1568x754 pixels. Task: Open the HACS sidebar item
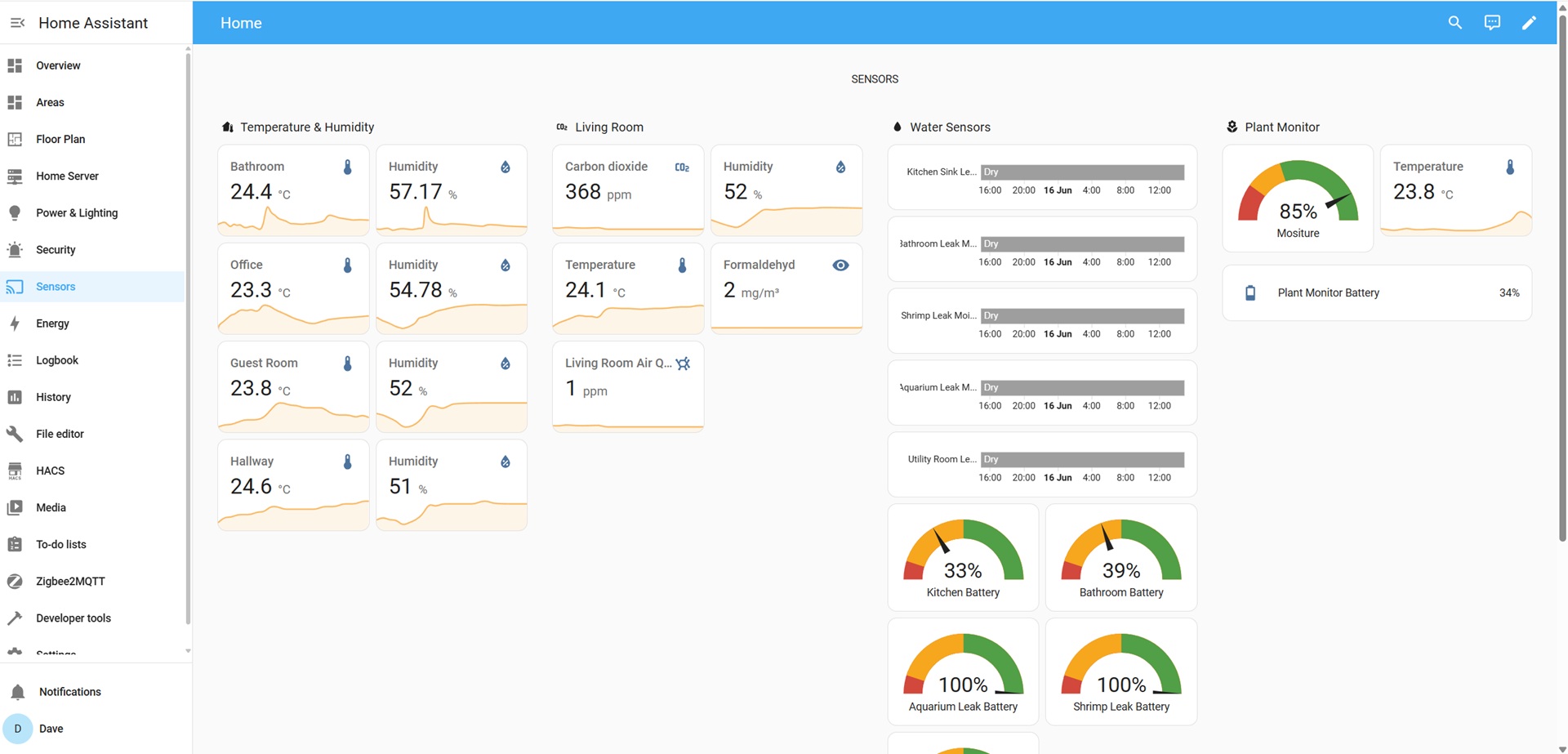50,471
